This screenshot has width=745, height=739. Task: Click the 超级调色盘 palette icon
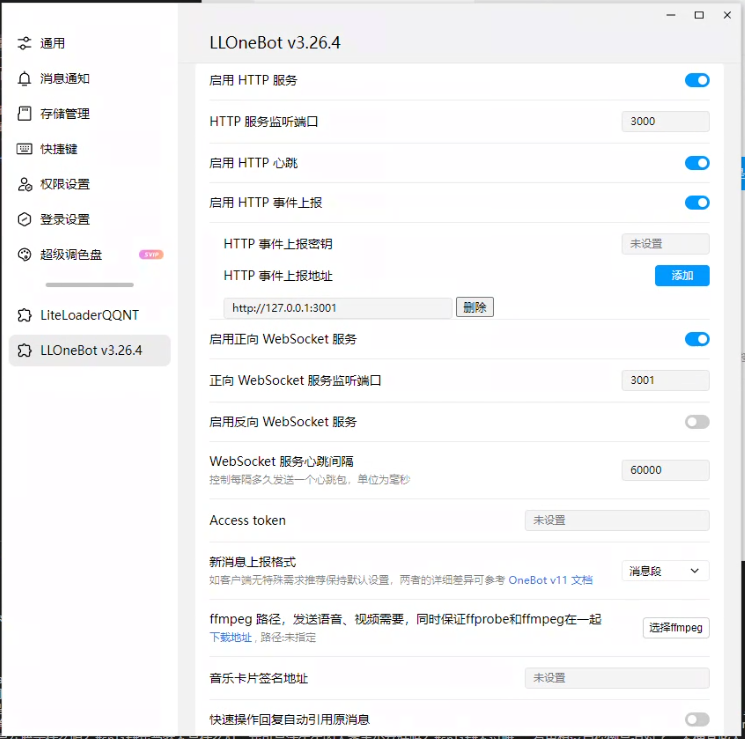pyautogui.click(x=24, y=254)
